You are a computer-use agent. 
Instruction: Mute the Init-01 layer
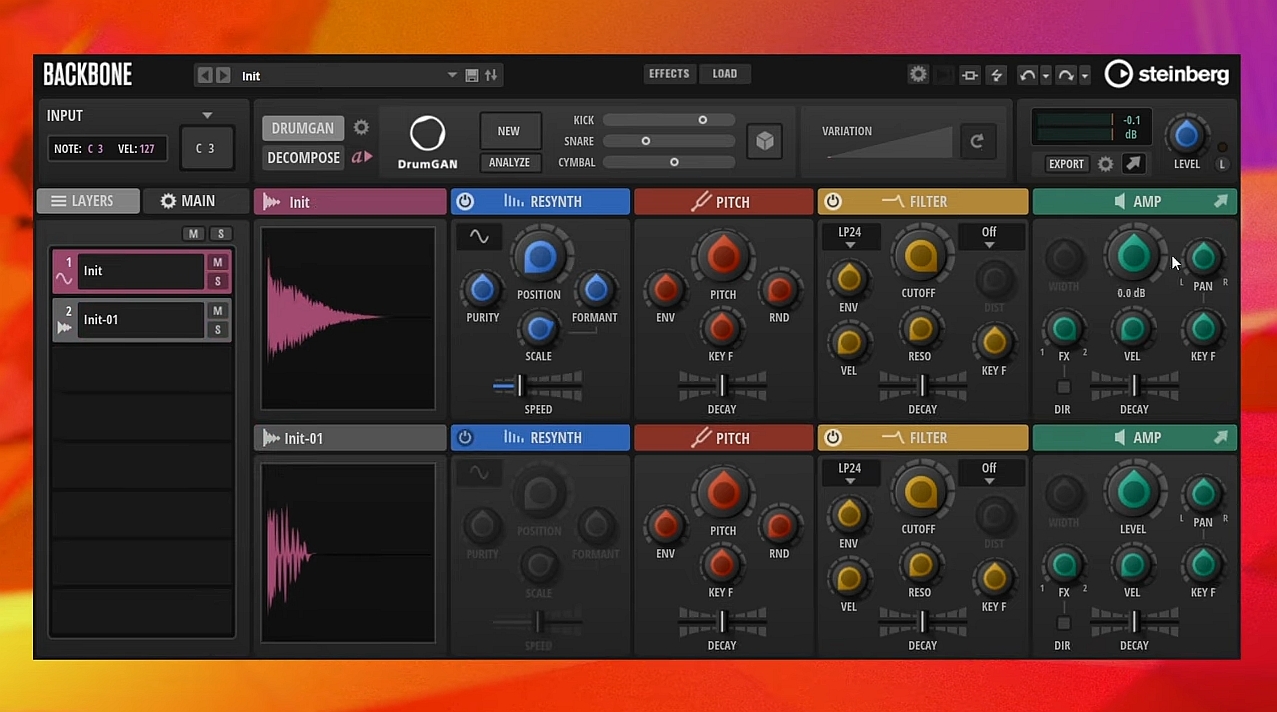[x=217, y=311]
